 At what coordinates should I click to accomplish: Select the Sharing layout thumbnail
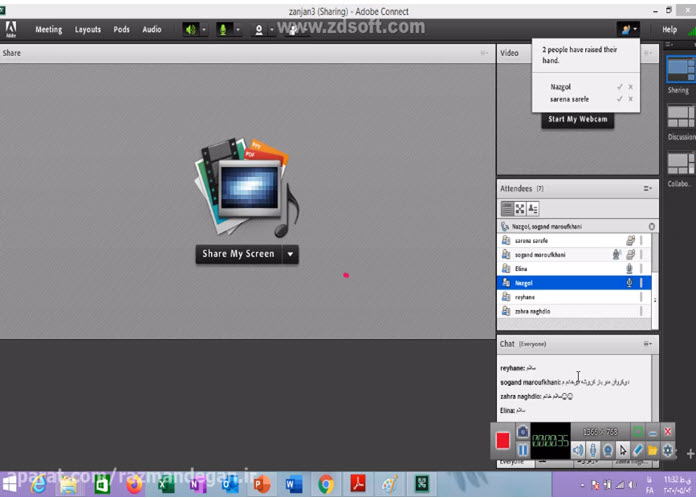pyautogui.click(x=680, y=70)
